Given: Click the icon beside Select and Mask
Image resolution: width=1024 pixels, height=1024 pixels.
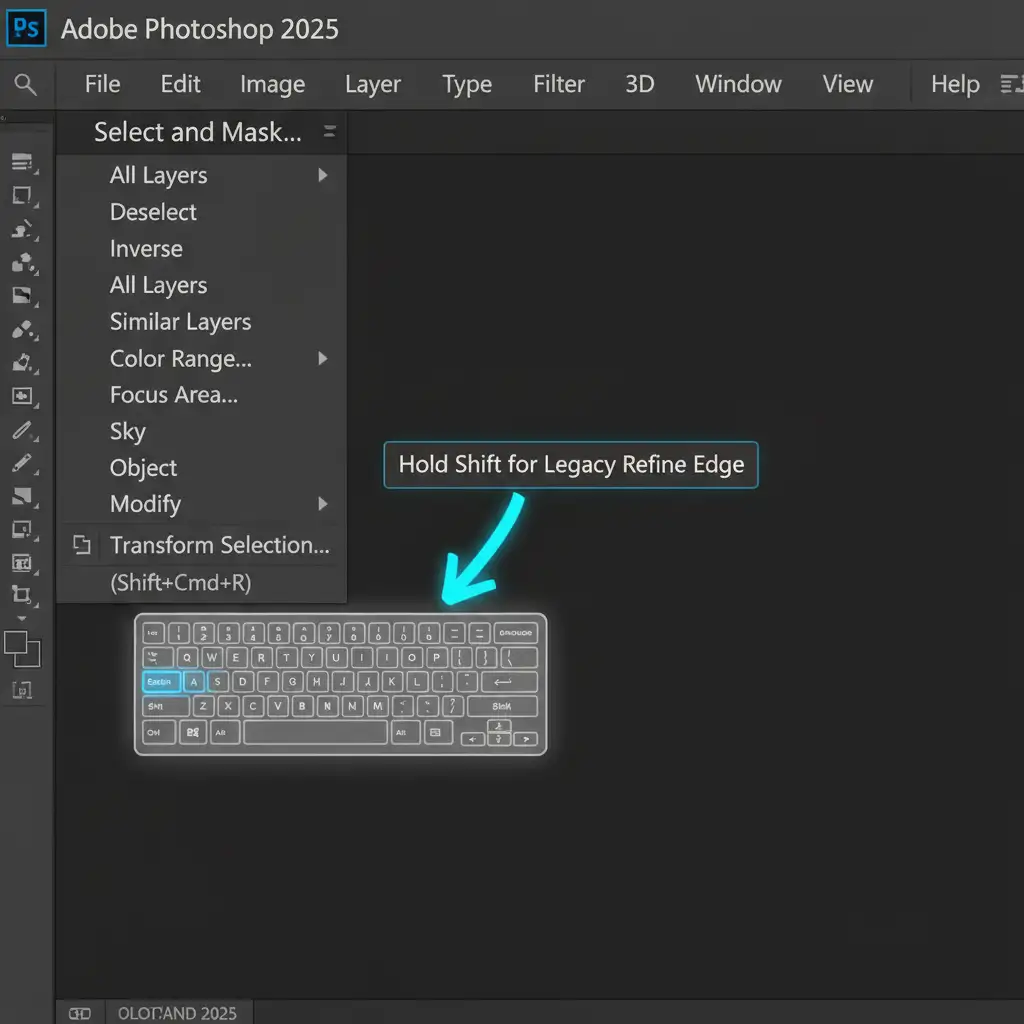Looking at the screenshot, I should [x=329, y=132].
